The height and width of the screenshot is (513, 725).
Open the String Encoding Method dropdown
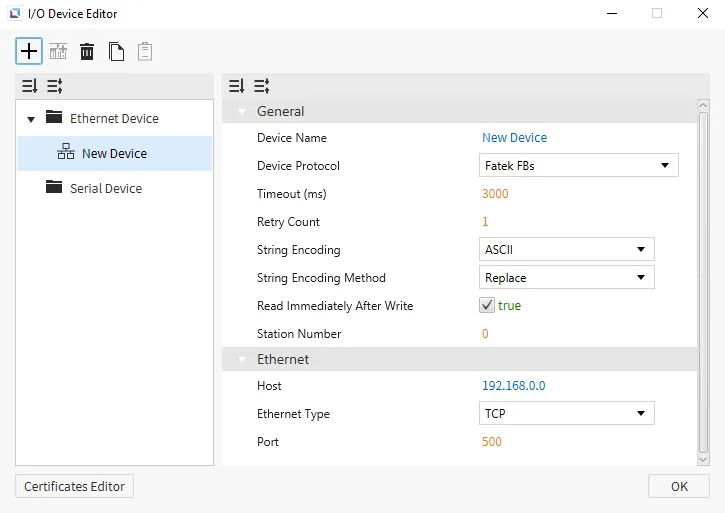point(566,278)
